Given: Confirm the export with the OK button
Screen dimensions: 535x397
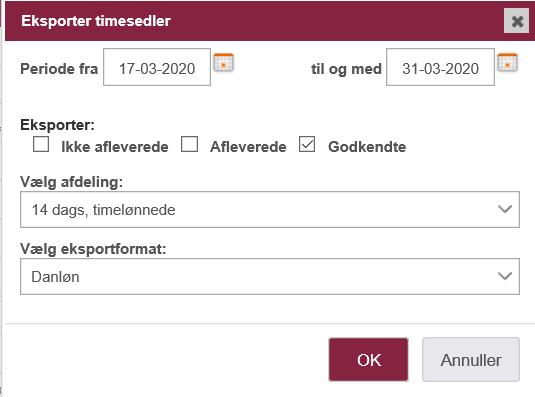Looking at the screenshot, I should point(368,359).
